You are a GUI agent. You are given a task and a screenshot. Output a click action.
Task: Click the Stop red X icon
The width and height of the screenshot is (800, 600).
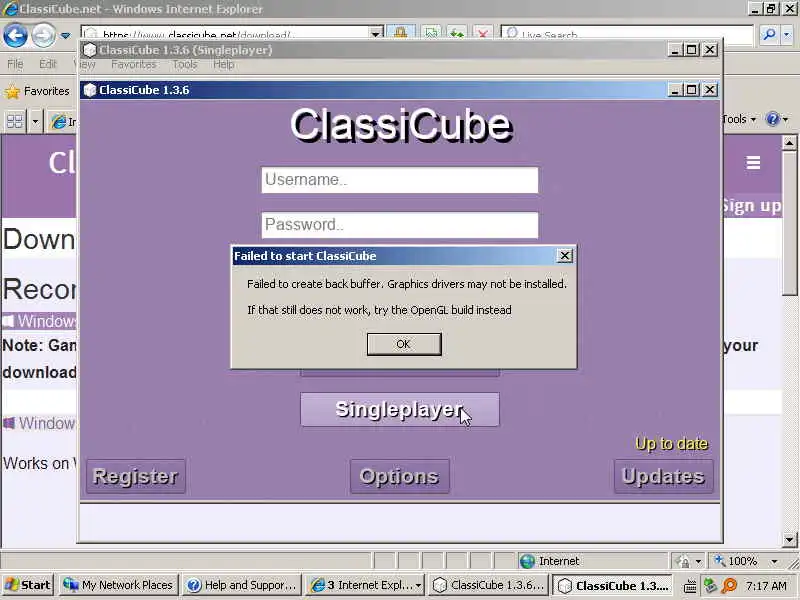click(x=482, y=34)
